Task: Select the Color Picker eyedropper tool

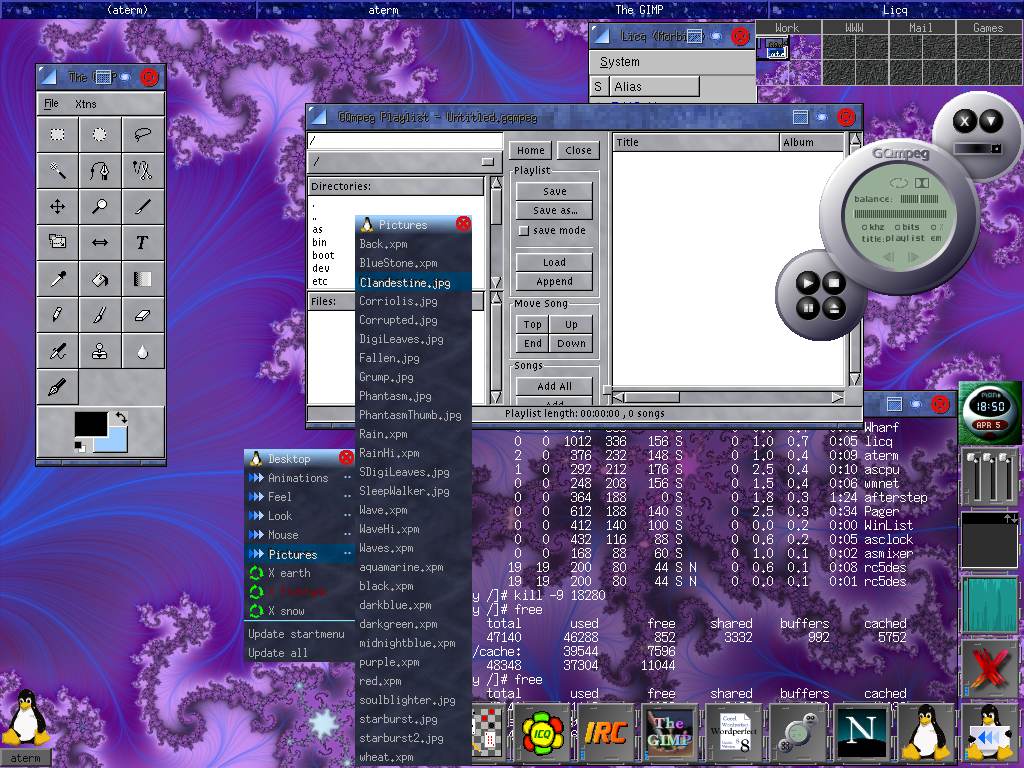Action: tap(58, 279)
